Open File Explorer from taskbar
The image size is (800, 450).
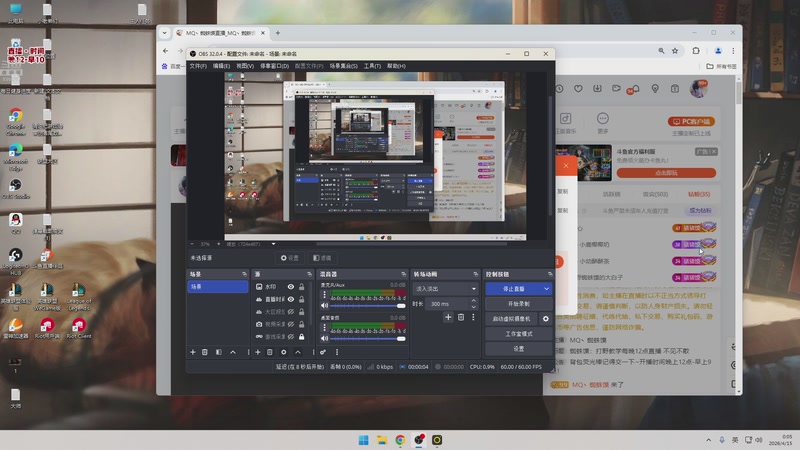tap(382, 440)
